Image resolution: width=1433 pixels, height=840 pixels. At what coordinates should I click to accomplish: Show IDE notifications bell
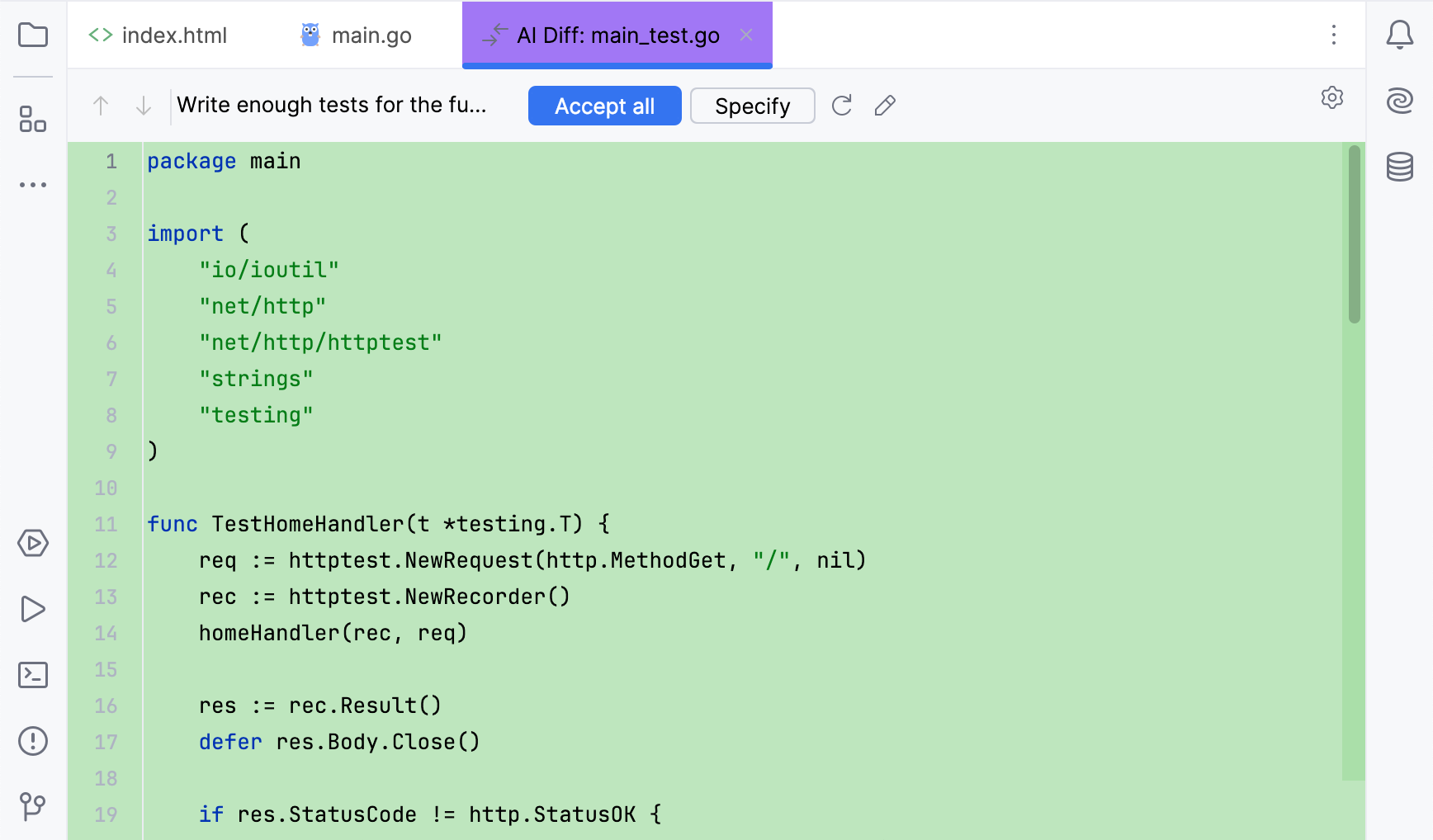click(1400, 35)
